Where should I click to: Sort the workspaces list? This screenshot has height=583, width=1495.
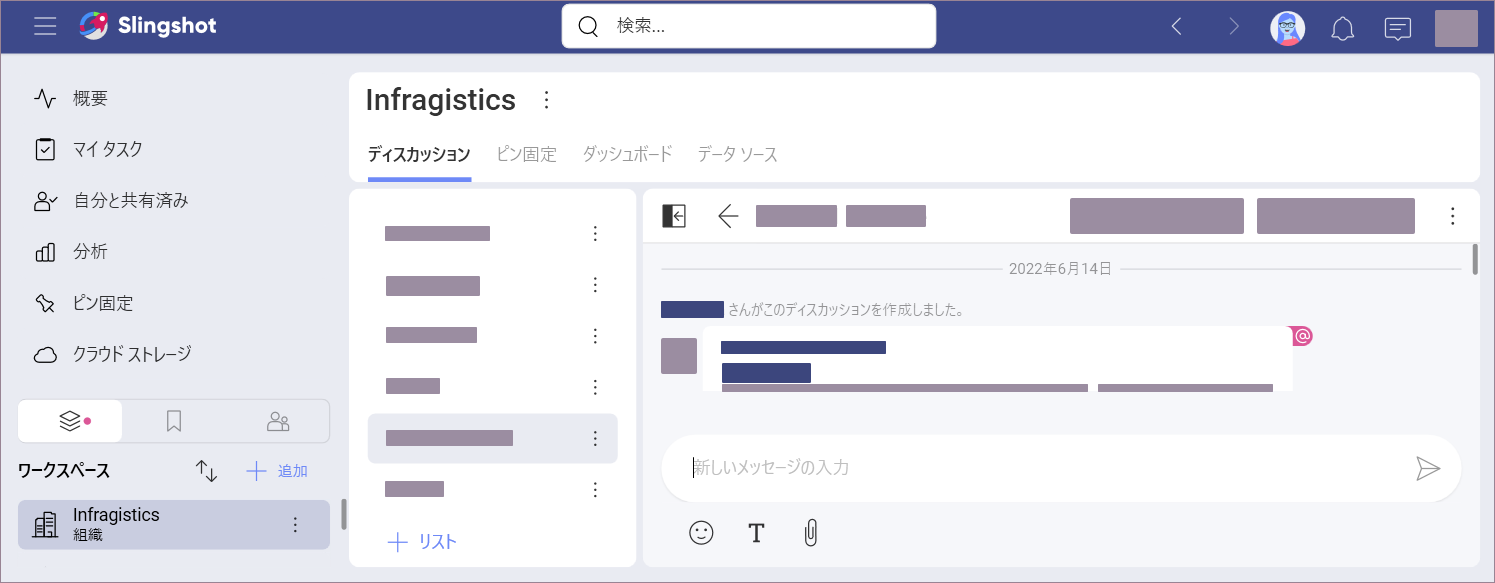[x=206, y=471]
